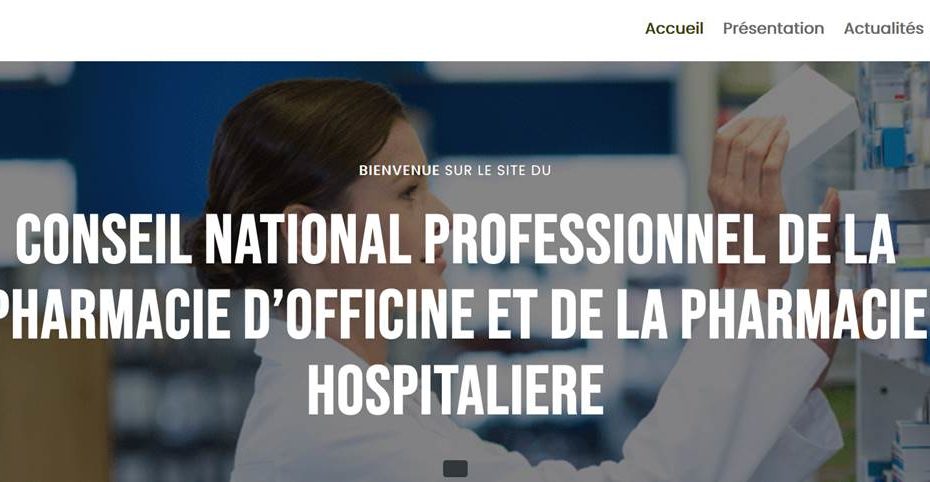Click the word "NATIONAL" in the title
Screen dimensions: 930x482
point(307,238)
